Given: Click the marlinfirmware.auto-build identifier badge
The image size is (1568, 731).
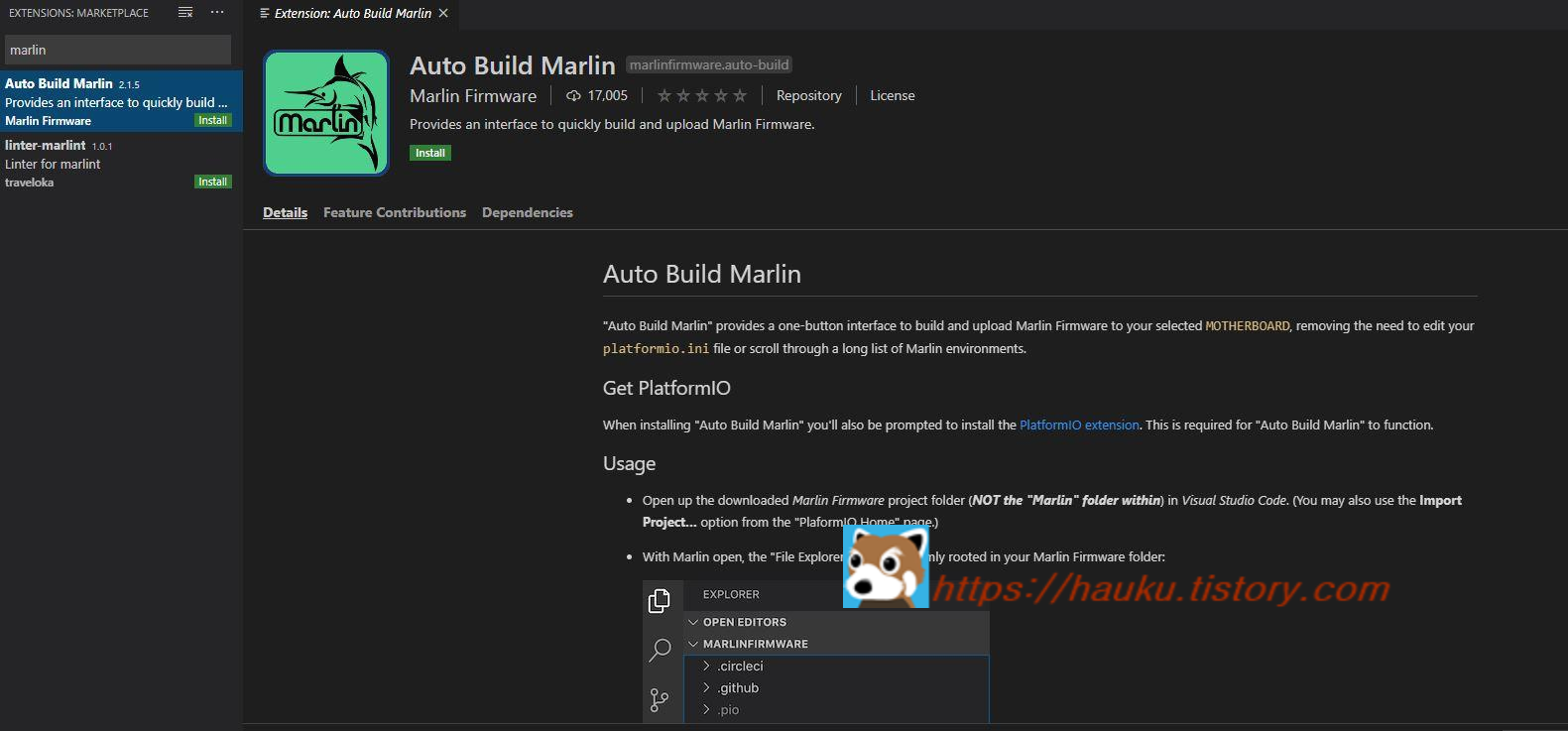Looking at the screenshot, I should [709, 65].
